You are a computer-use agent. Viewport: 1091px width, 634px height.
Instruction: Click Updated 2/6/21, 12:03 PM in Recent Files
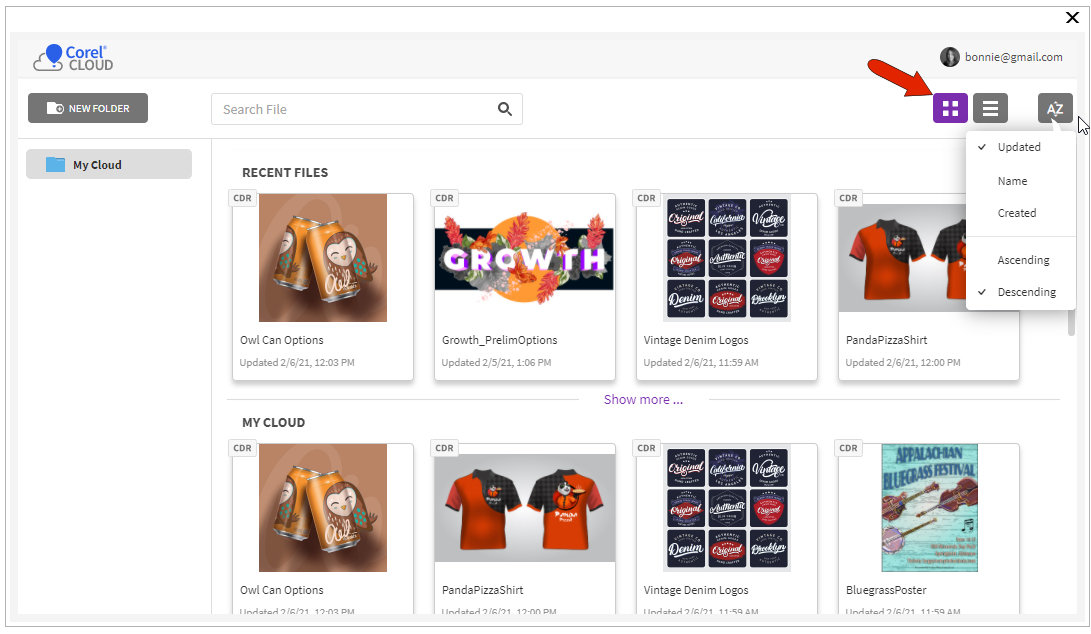pyautogui.click(x=297, y=363)
